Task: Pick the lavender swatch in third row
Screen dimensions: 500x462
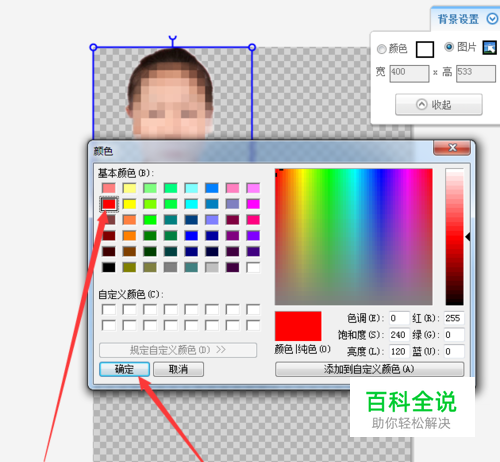Action: (x=212, y=220)
